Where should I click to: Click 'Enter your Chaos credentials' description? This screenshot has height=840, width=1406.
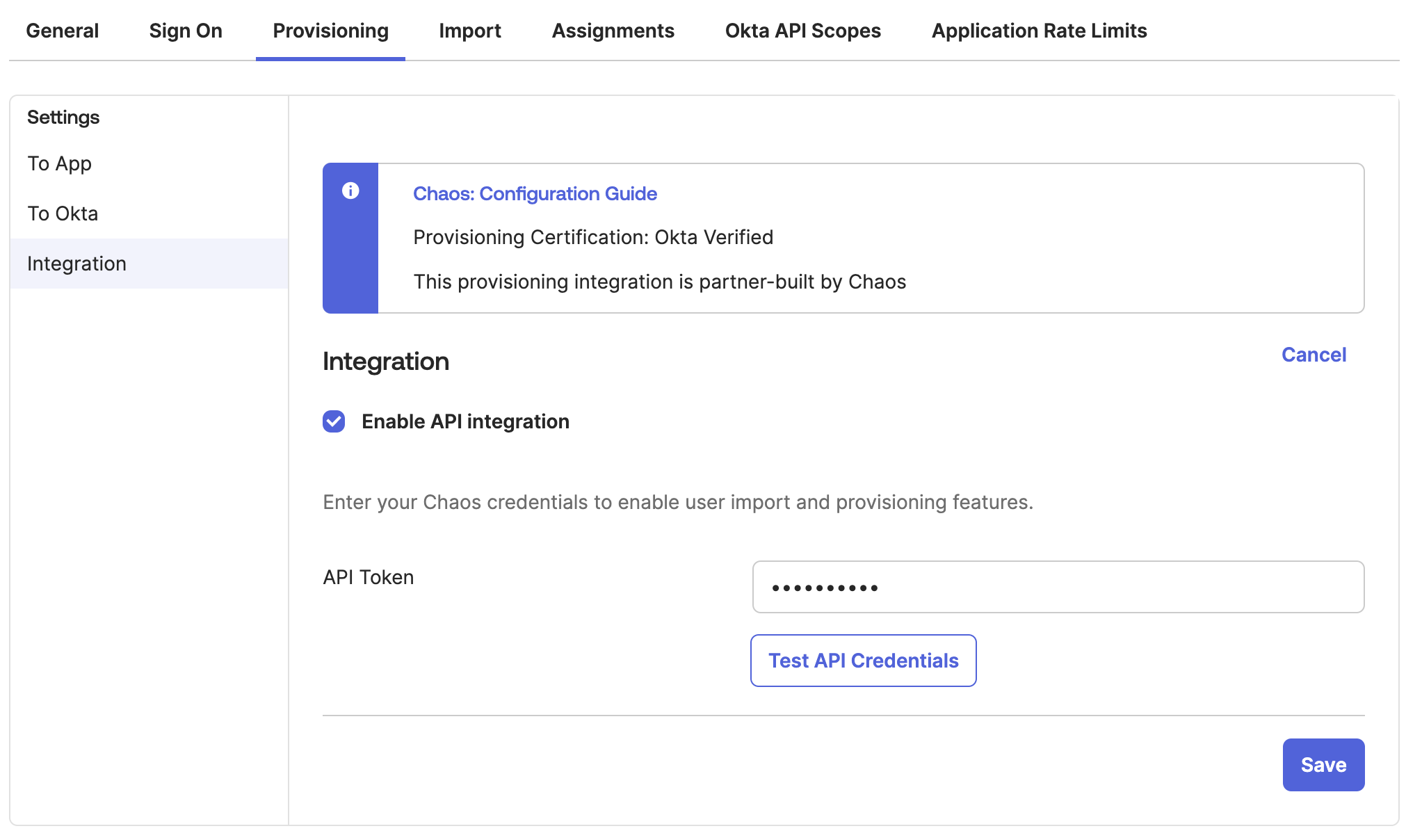pos(678,502)
